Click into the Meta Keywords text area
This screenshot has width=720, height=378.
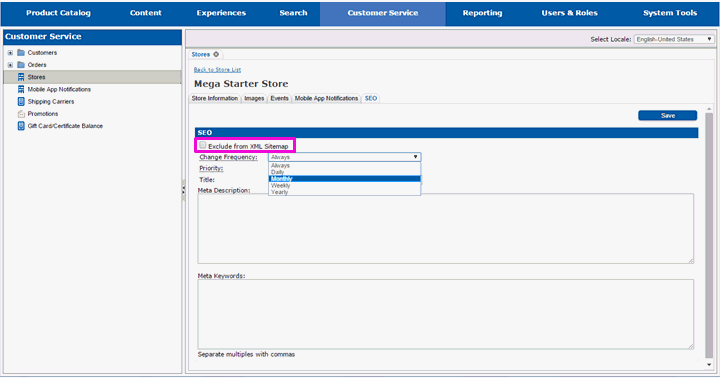coord(445,314)
